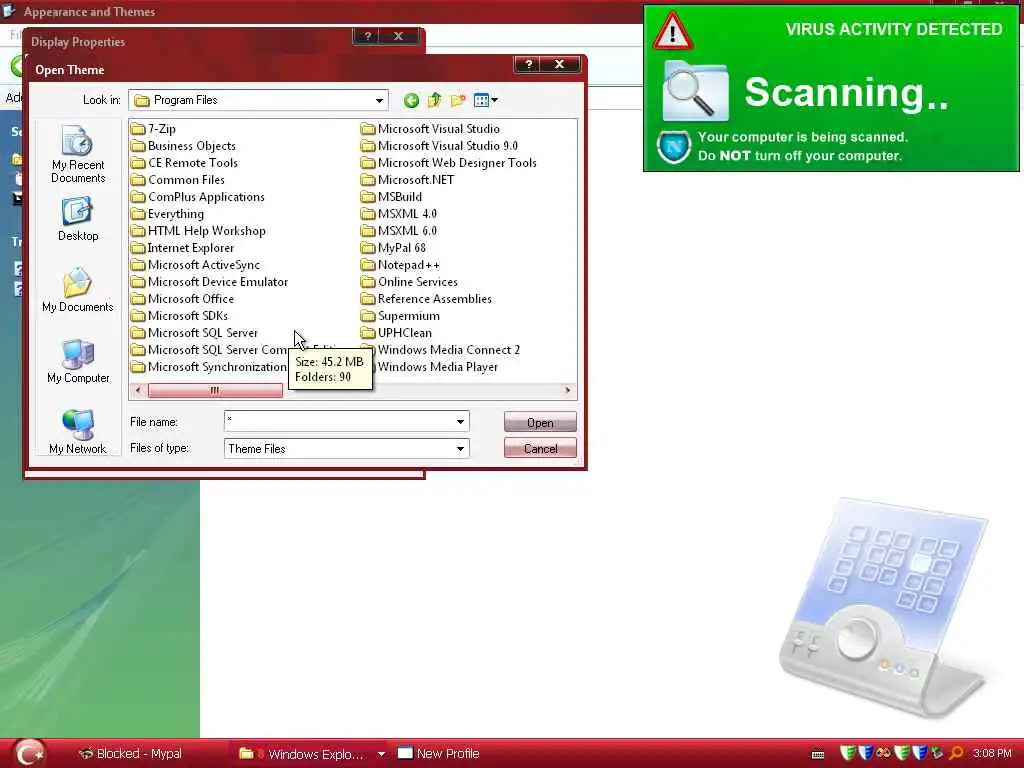Close the Display Properties window

point(398,36)
